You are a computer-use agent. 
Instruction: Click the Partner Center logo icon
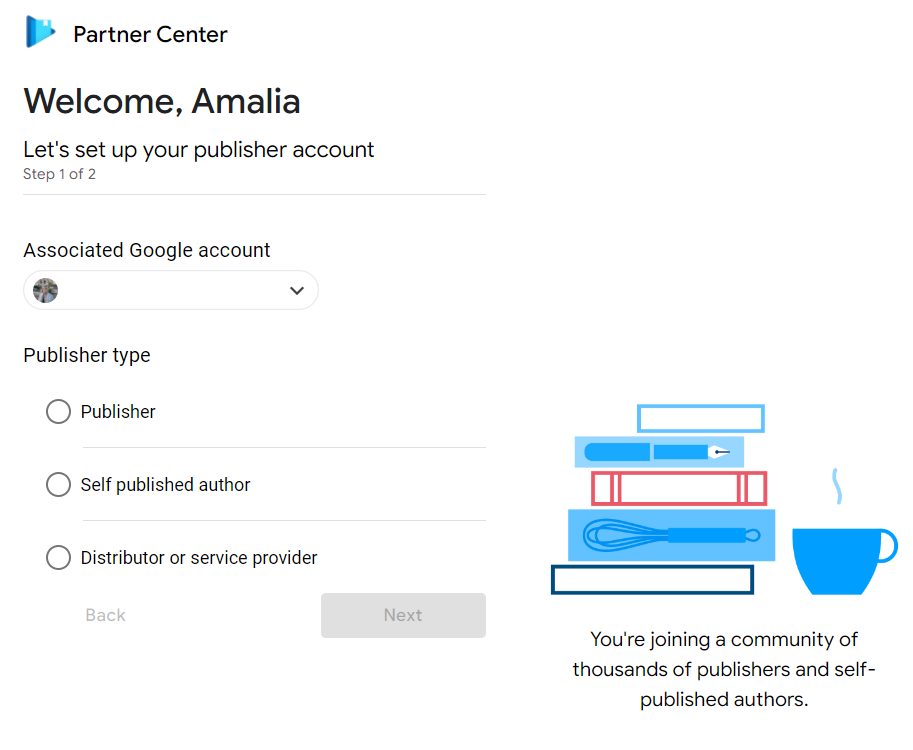click(x=38, y=31)
